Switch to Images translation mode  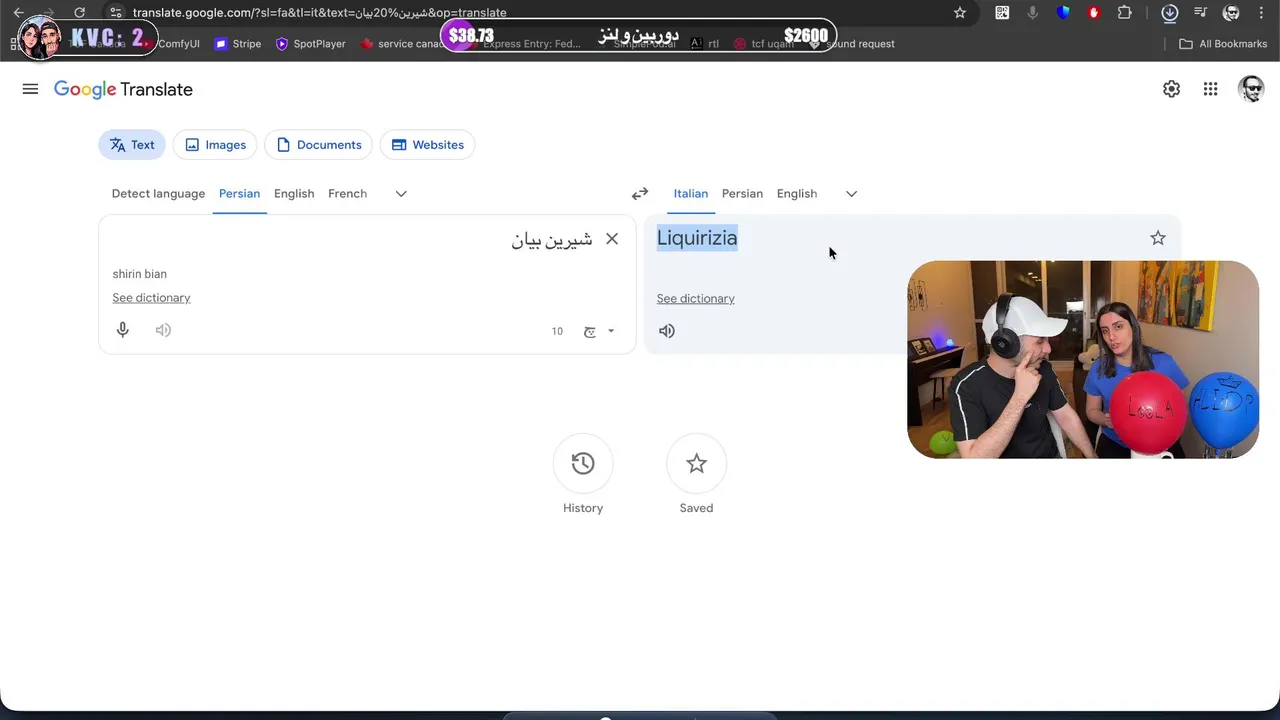pyautogui.click(x=215, y=145)
